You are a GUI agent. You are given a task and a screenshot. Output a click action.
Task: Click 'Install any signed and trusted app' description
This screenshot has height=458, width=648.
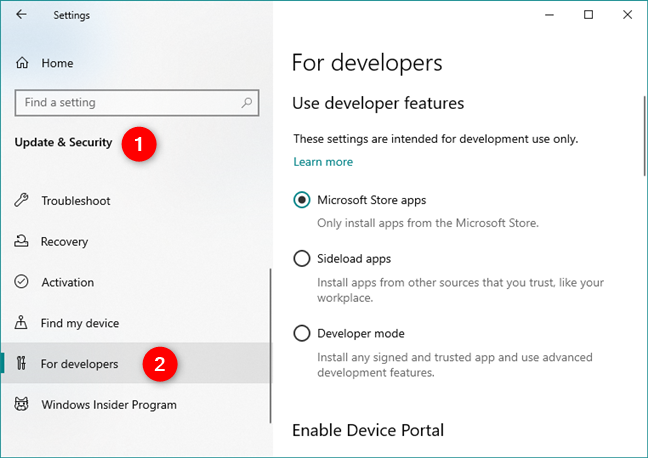[x=455, y=365]
